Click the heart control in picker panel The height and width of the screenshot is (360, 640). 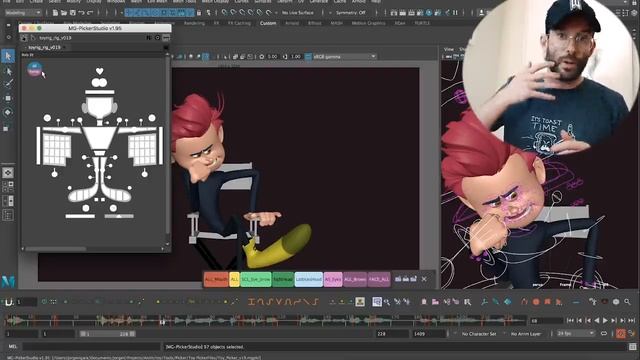100,71
